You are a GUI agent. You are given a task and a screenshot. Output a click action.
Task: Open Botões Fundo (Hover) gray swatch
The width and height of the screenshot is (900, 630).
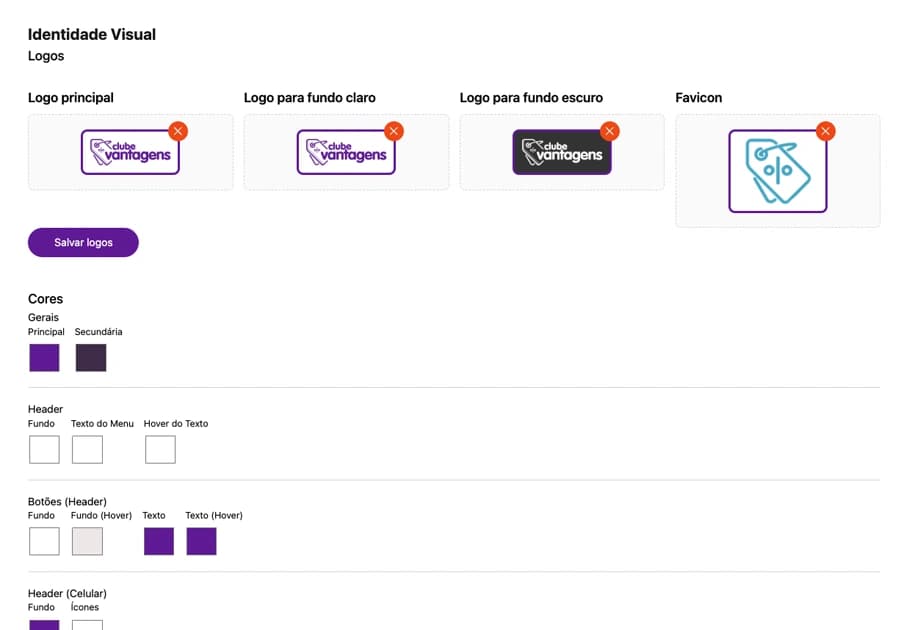pyautogui.click(x=87, y=541)
